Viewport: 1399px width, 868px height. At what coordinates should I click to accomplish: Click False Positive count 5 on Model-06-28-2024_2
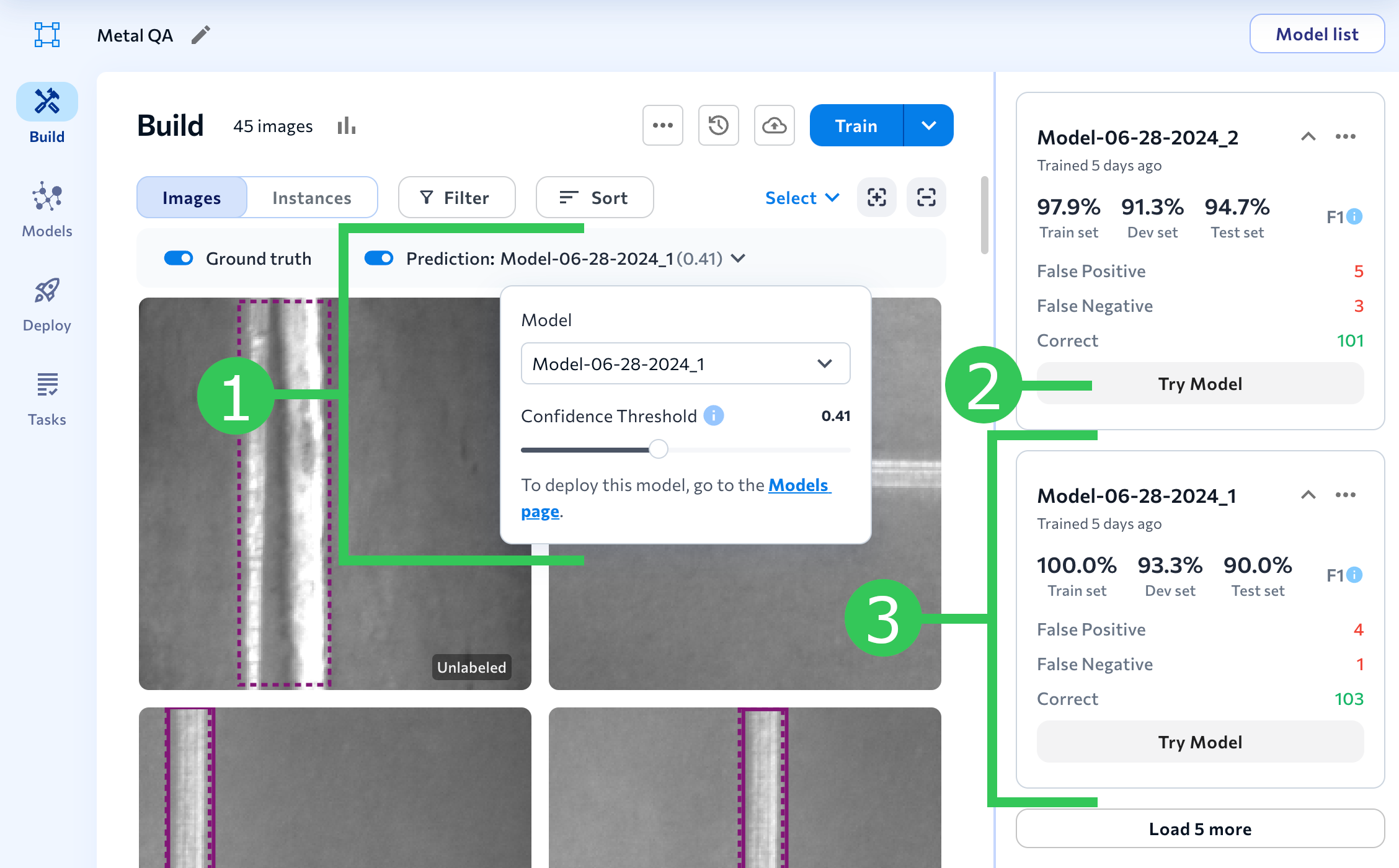pyautogui.click(x=1358, y=271)
